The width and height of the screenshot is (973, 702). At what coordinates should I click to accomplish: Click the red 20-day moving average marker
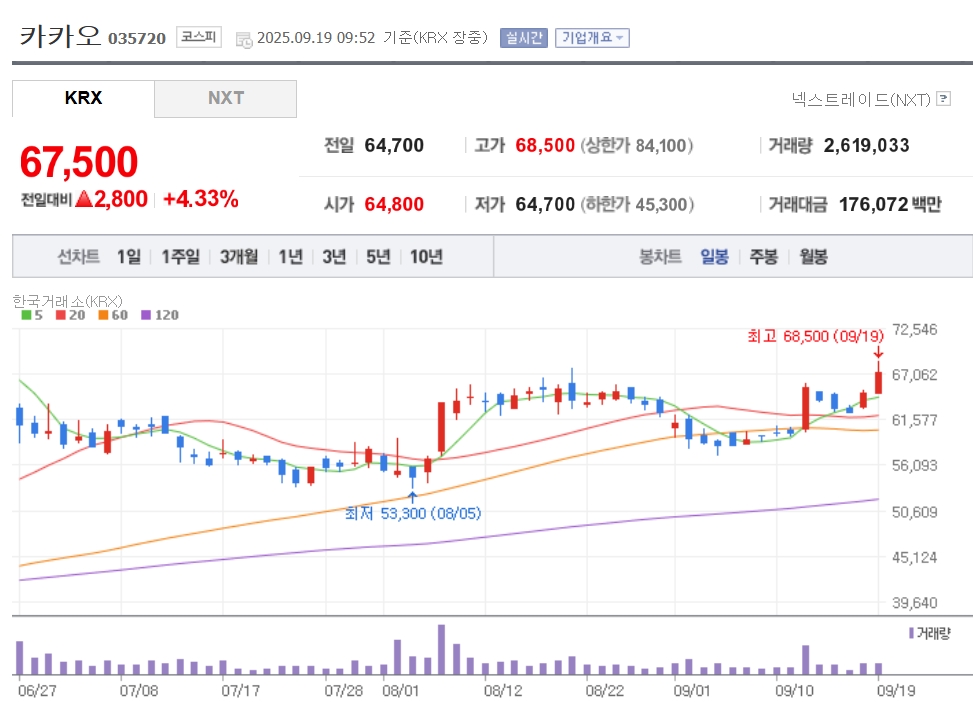click(61, 315)
